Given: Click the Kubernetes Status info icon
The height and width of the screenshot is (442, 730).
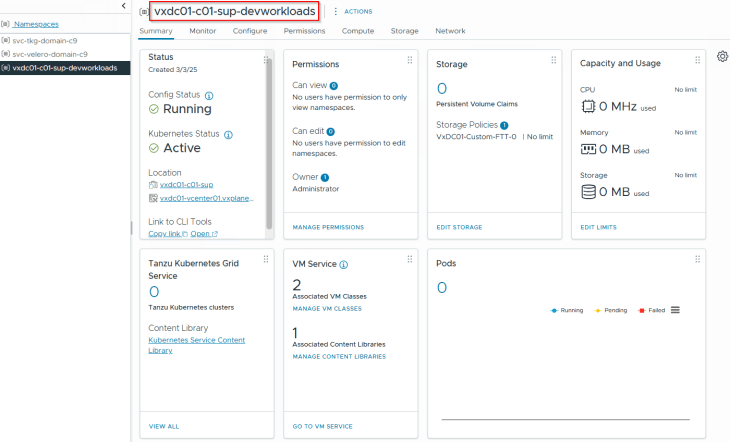Looking at the screenshot, I should 229,134.
